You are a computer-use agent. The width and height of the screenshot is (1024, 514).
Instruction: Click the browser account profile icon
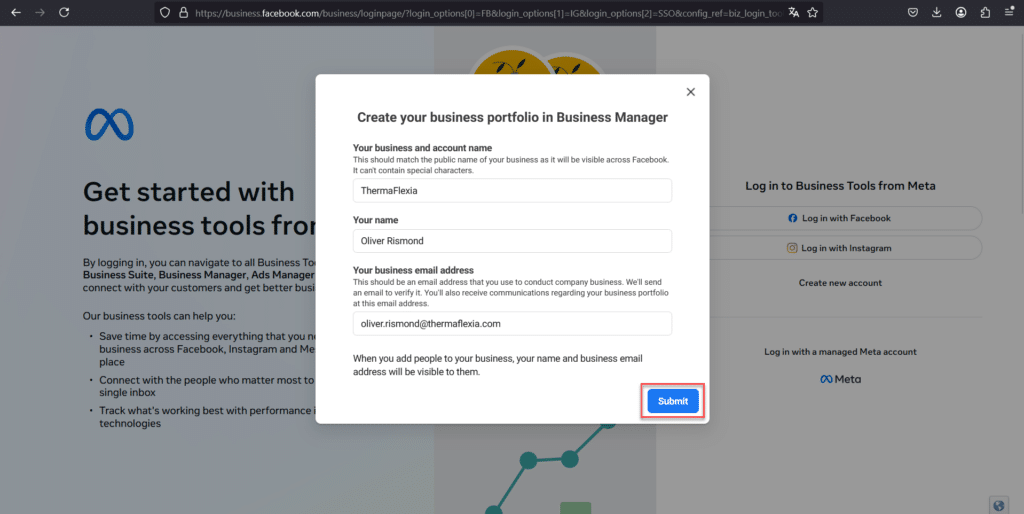click(961, 12)
